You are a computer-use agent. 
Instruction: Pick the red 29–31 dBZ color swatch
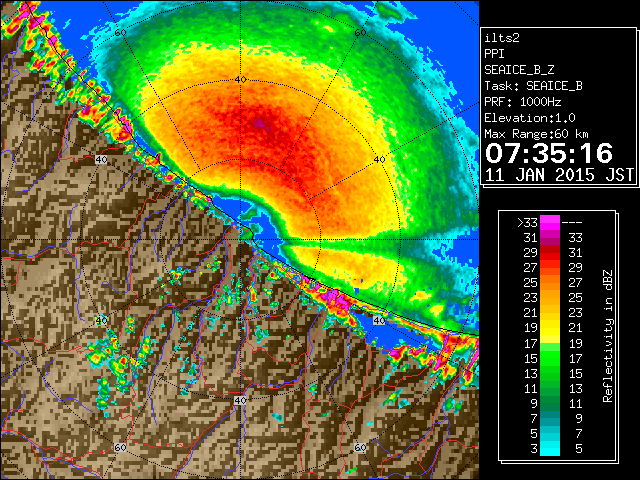tap(550, 253)
